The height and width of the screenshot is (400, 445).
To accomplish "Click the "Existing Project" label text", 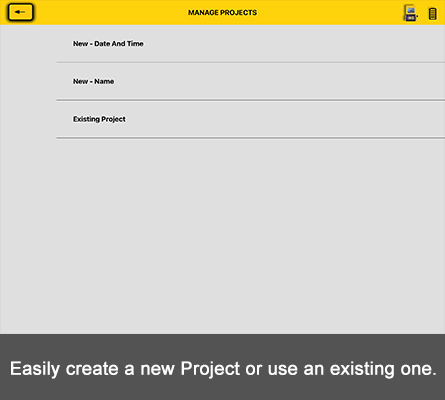I will pyautogui.click(x=99, y=119).
